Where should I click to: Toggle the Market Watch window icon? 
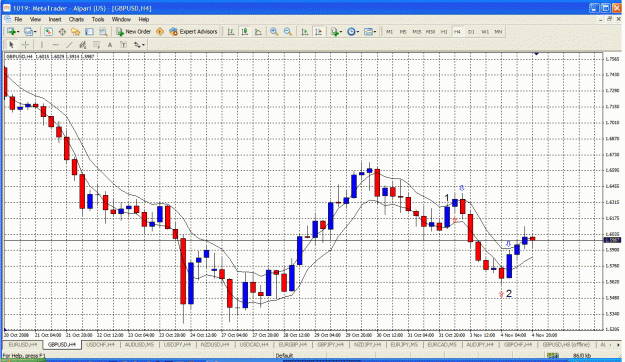pos(48,31)
